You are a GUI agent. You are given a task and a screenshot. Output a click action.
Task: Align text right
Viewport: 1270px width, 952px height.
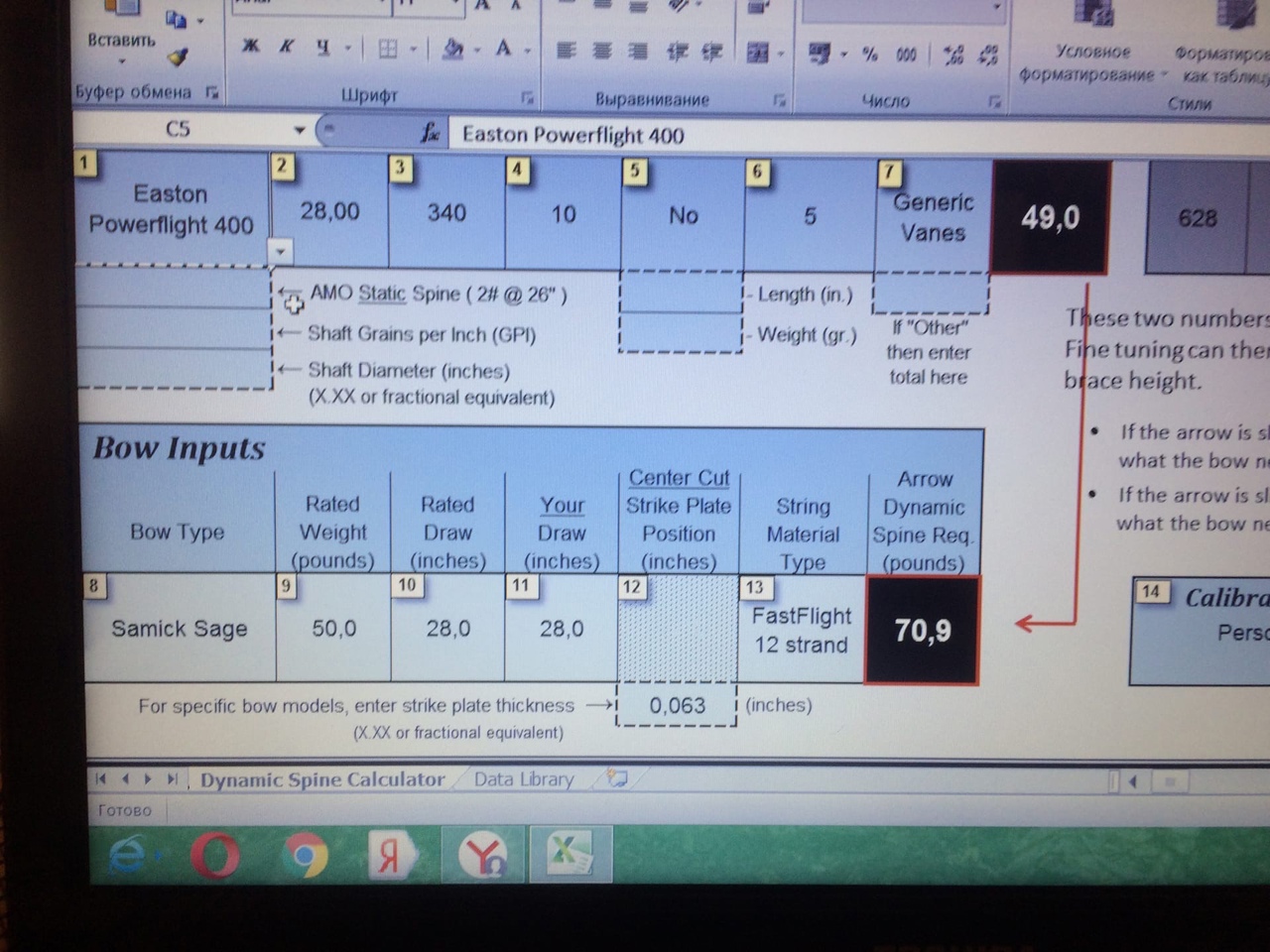638,51
